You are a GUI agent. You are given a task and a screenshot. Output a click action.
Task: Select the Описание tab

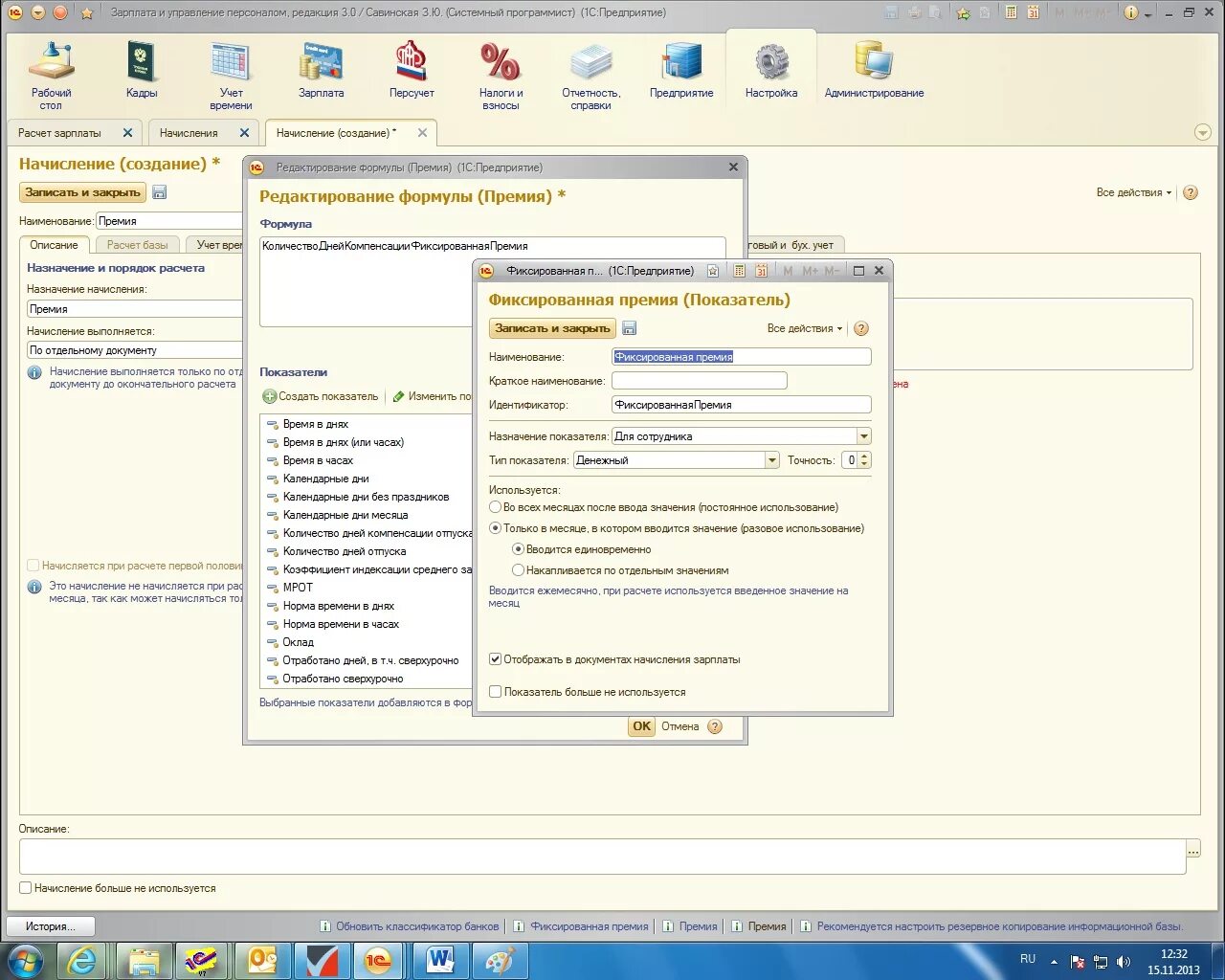[x=54, y=245]
